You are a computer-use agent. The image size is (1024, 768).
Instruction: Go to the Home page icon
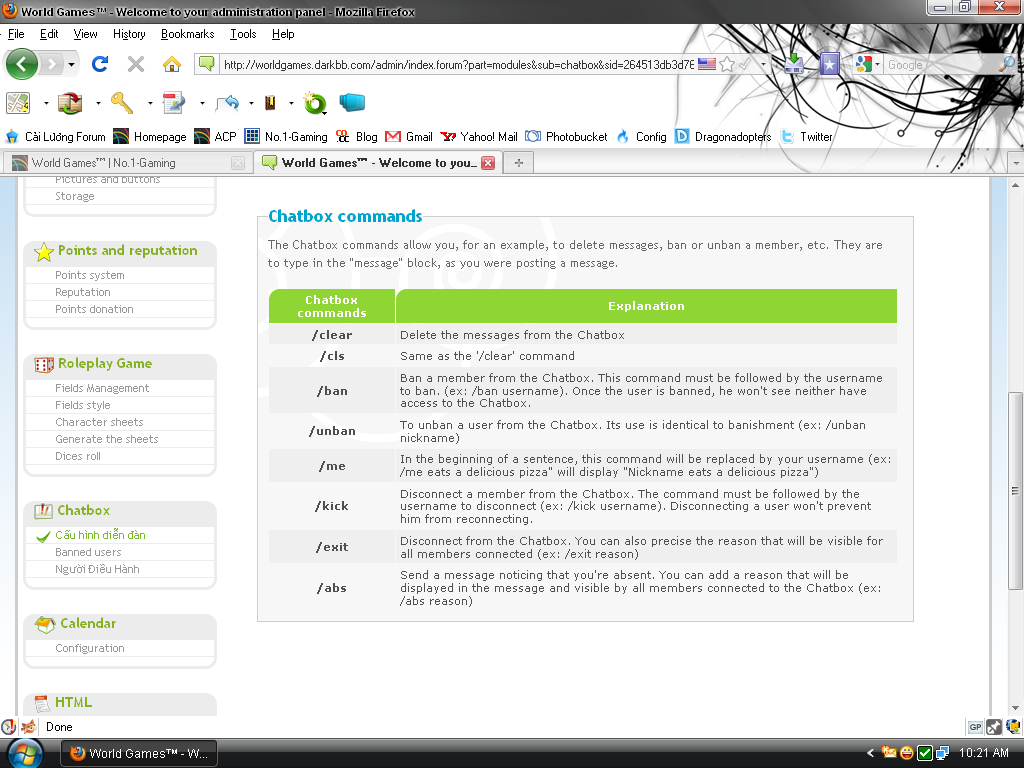pyautogui.click(x=172, y=64)
